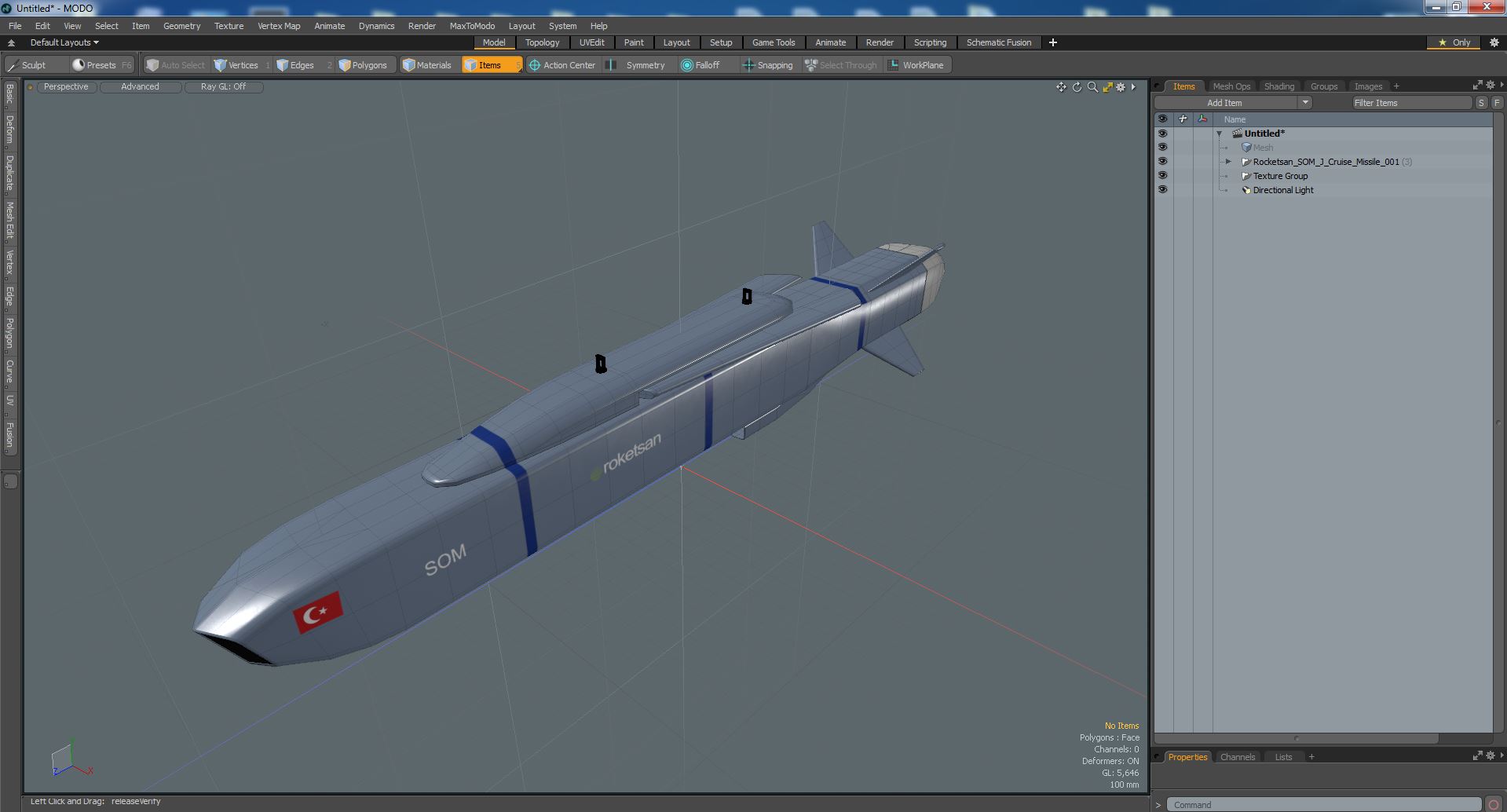Expand the viewport more-options arrow
Screen dimensions: 1507x812
pos(1133,87)
